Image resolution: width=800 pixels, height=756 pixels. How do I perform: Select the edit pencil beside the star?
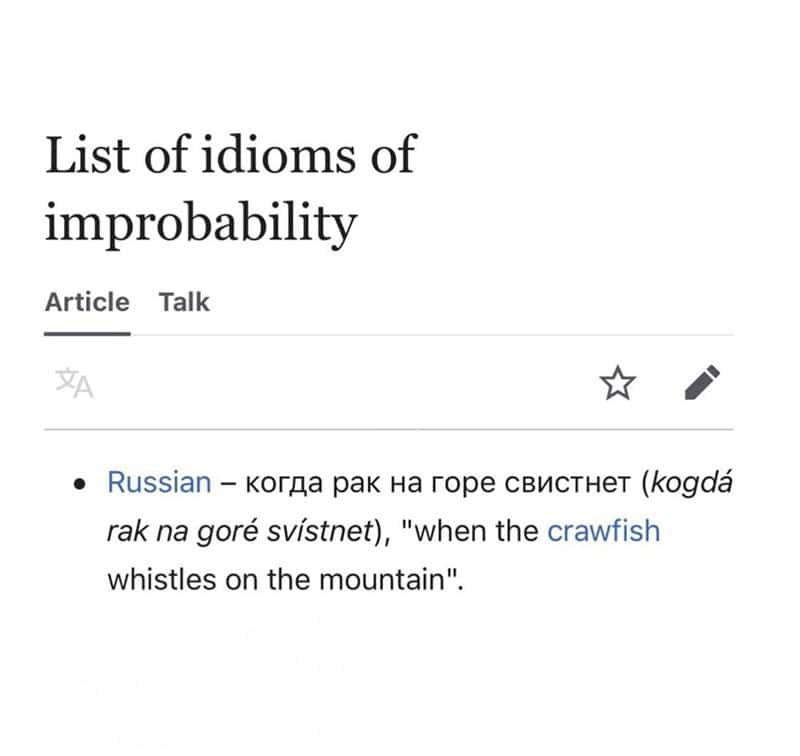pyautogui.click(x=702, y=383)
